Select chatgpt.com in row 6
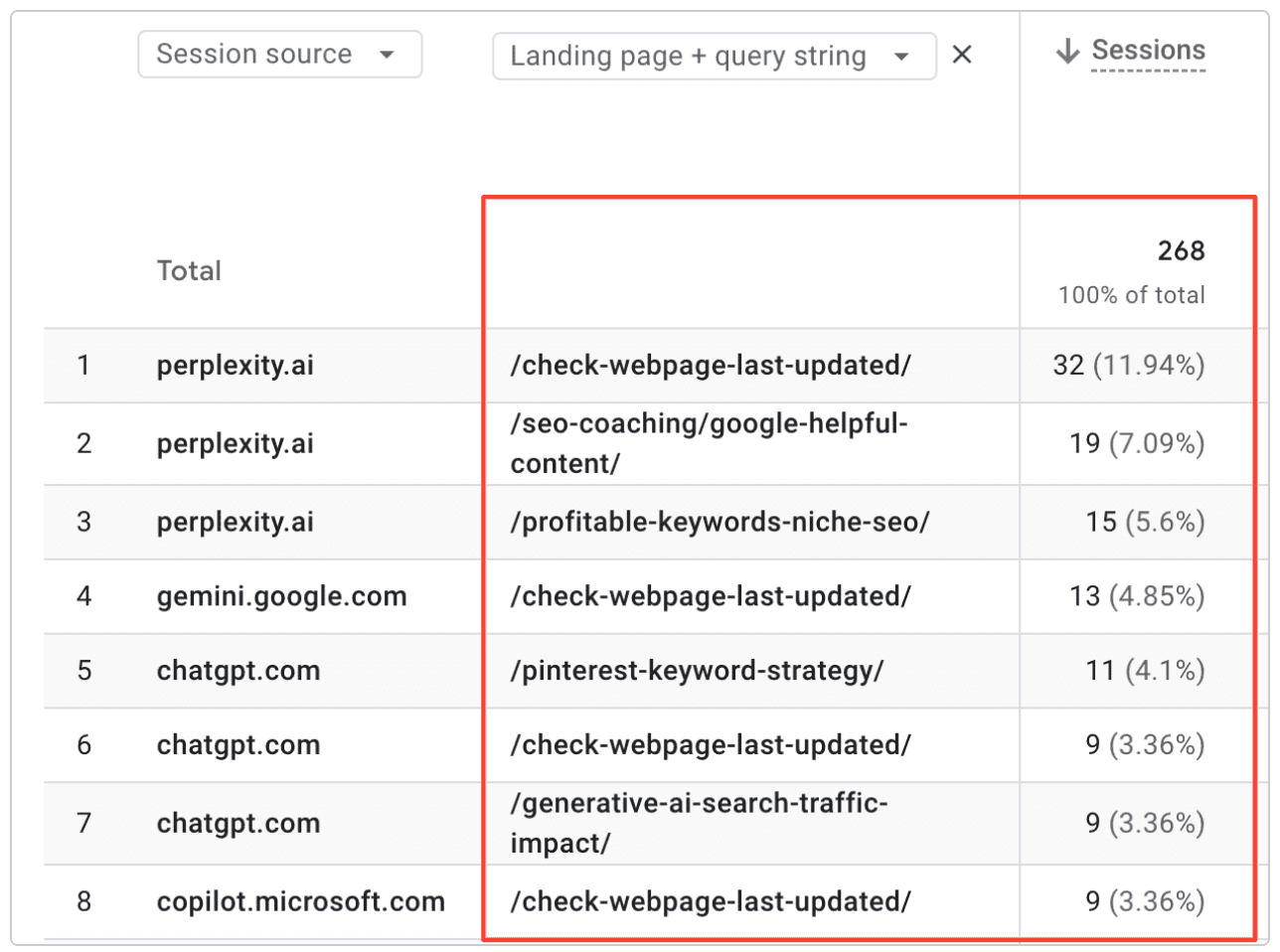This screenshot has width=1280, height=952. pos(239,745)
